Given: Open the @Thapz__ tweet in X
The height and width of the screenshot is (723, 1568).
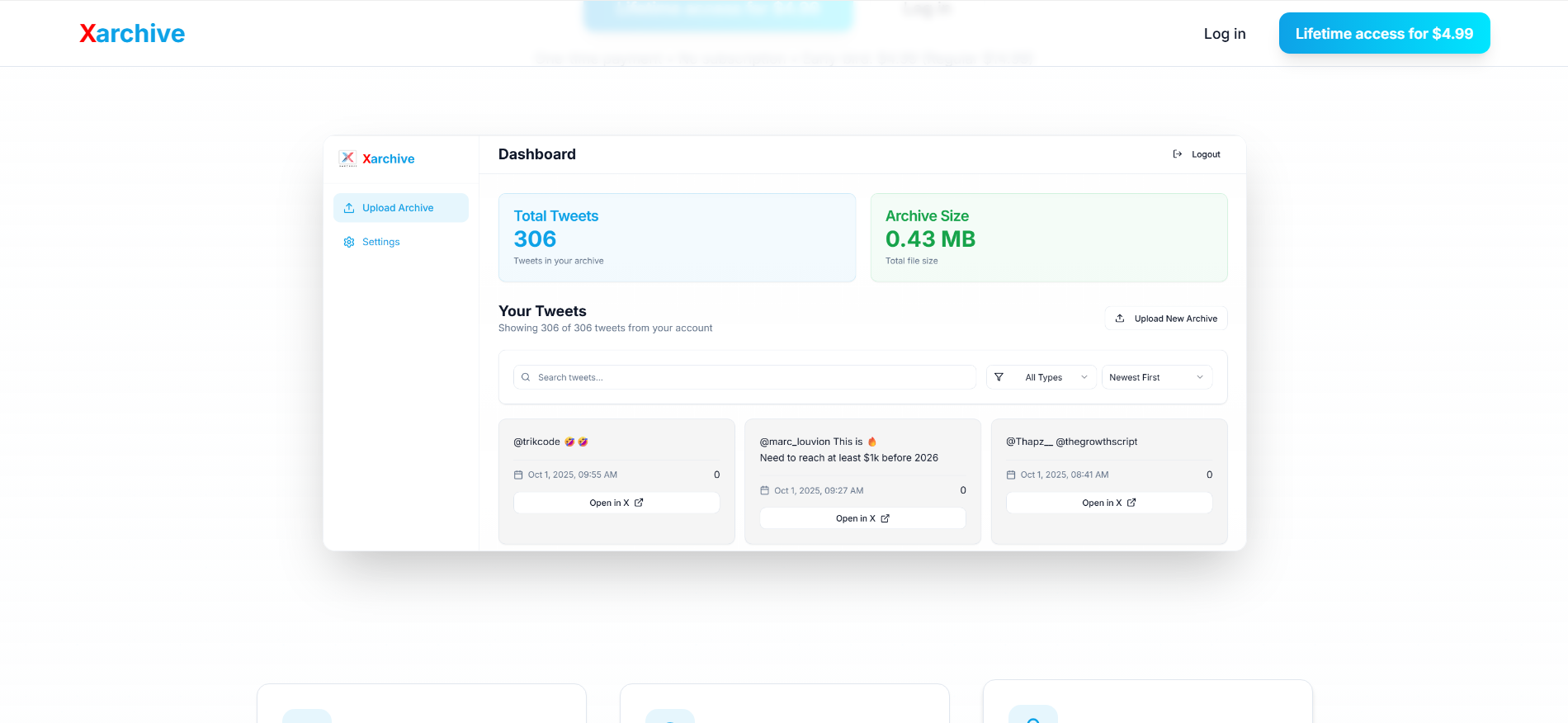Looking at the screenshot, I should tap(1109, 503).
